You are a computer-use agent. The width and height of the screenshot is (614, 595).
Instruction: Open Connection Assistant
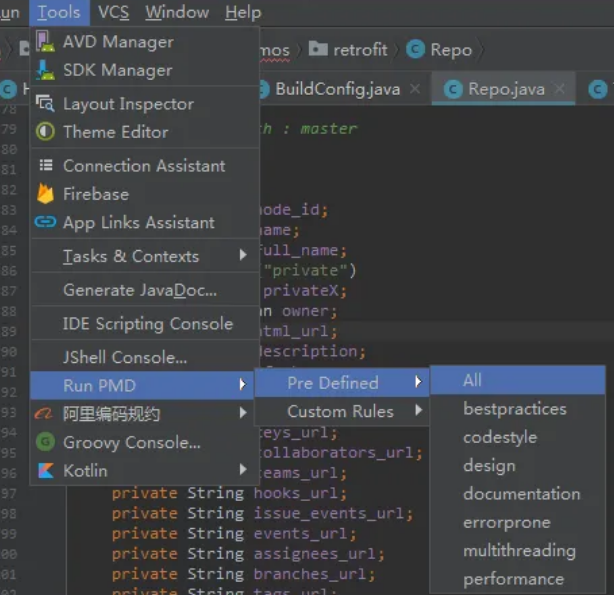(144, 166)
